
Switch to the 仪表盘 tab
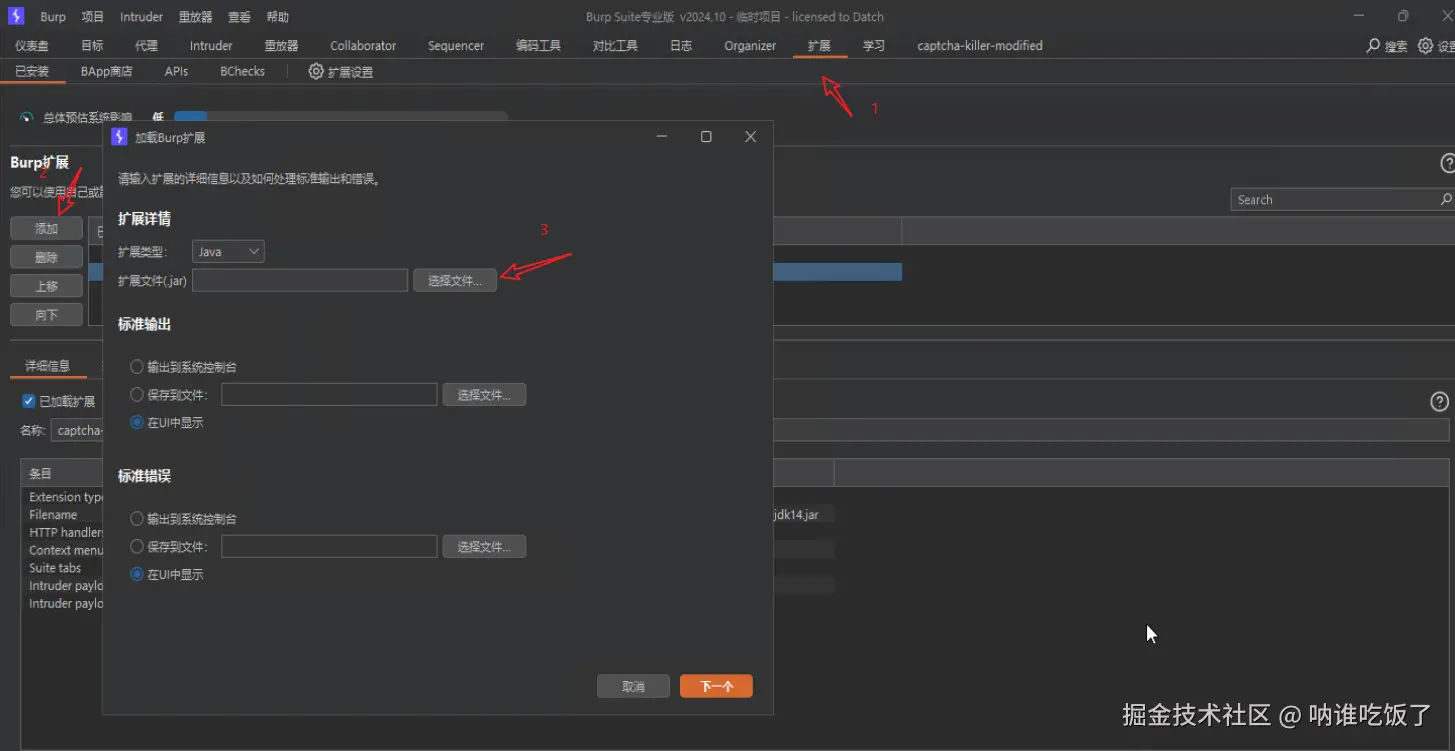[32, 46]
